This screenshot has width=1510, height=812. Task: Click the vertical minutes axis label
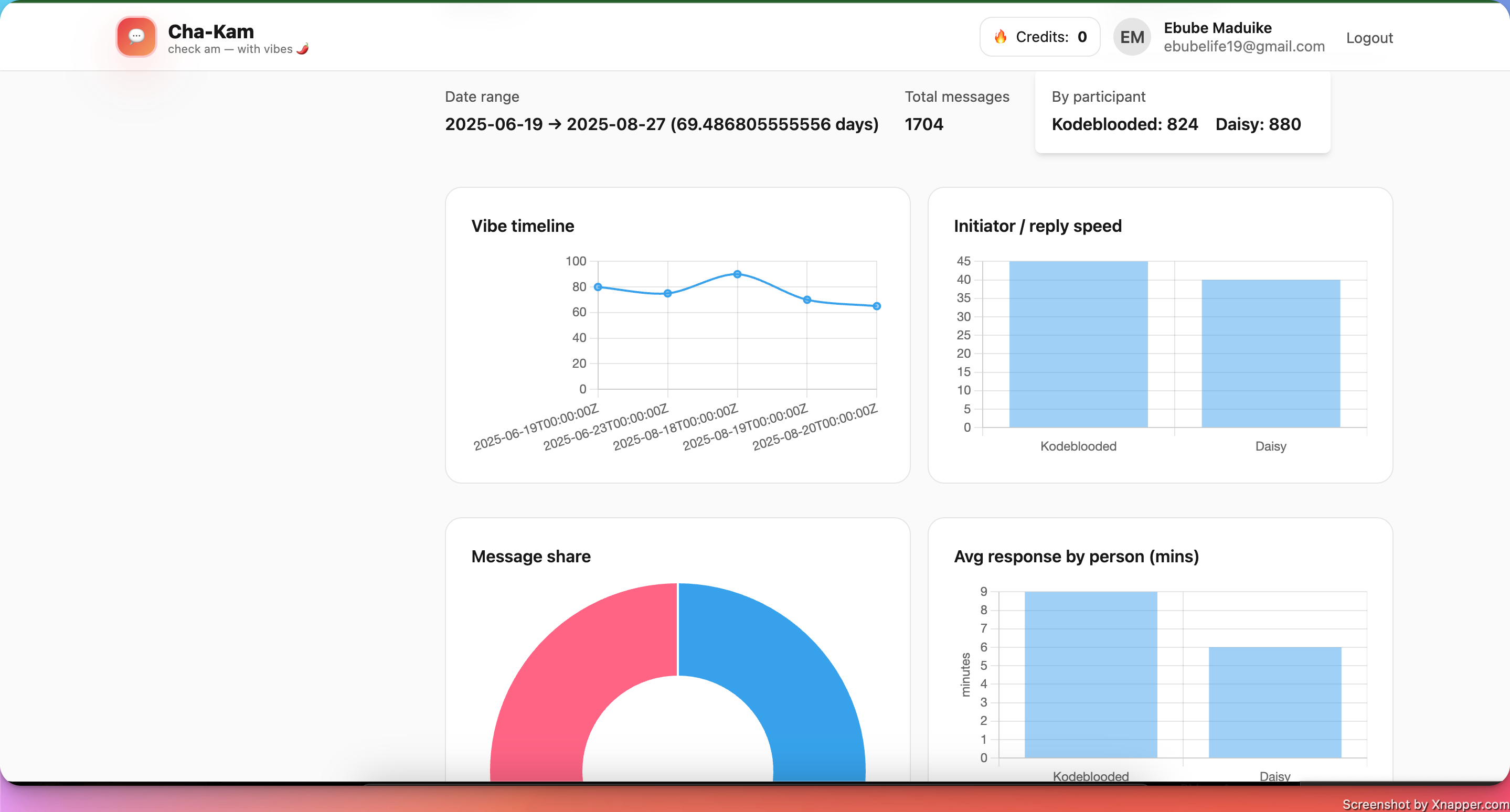click(965, 675)
